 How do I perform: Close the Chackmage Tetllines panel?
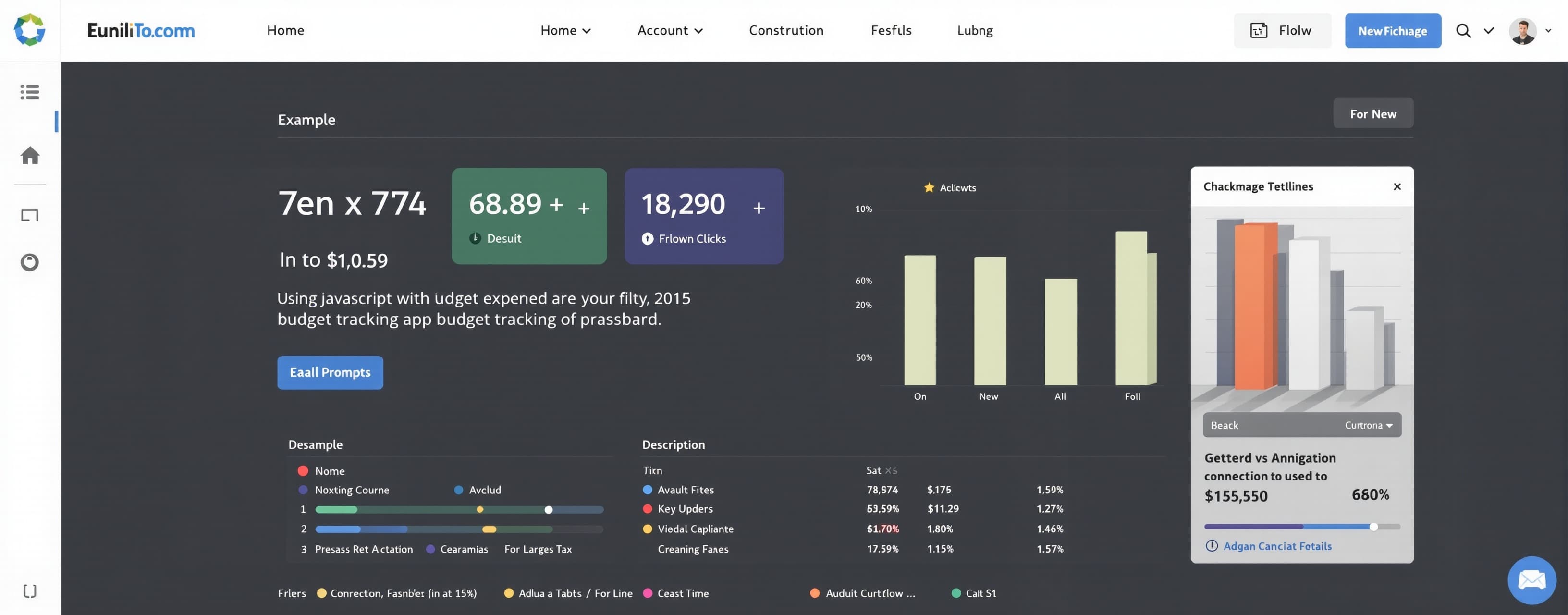[1397, 186]
